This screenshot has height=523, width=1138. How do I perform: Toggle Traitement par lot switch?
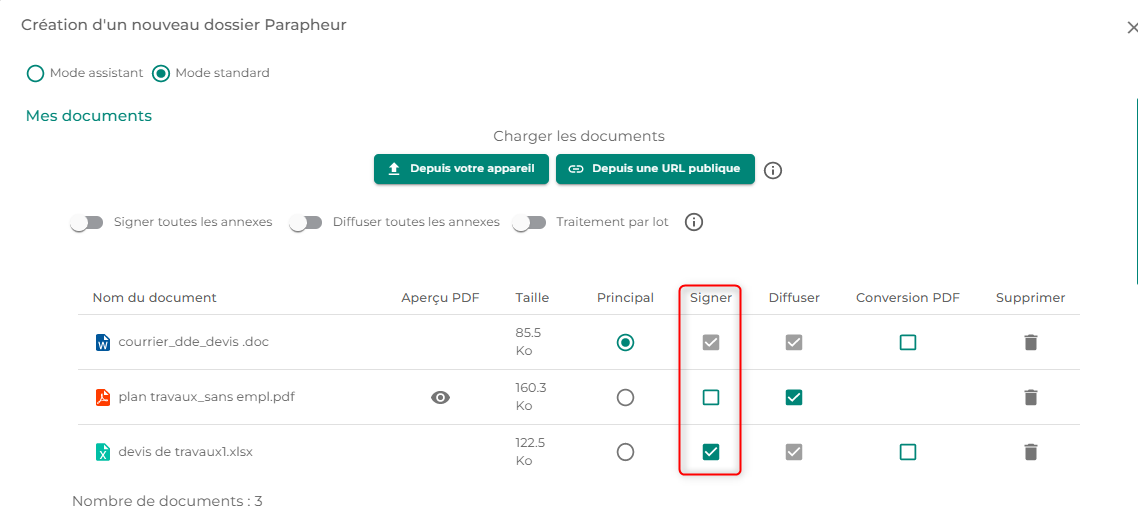pos(529,223)
